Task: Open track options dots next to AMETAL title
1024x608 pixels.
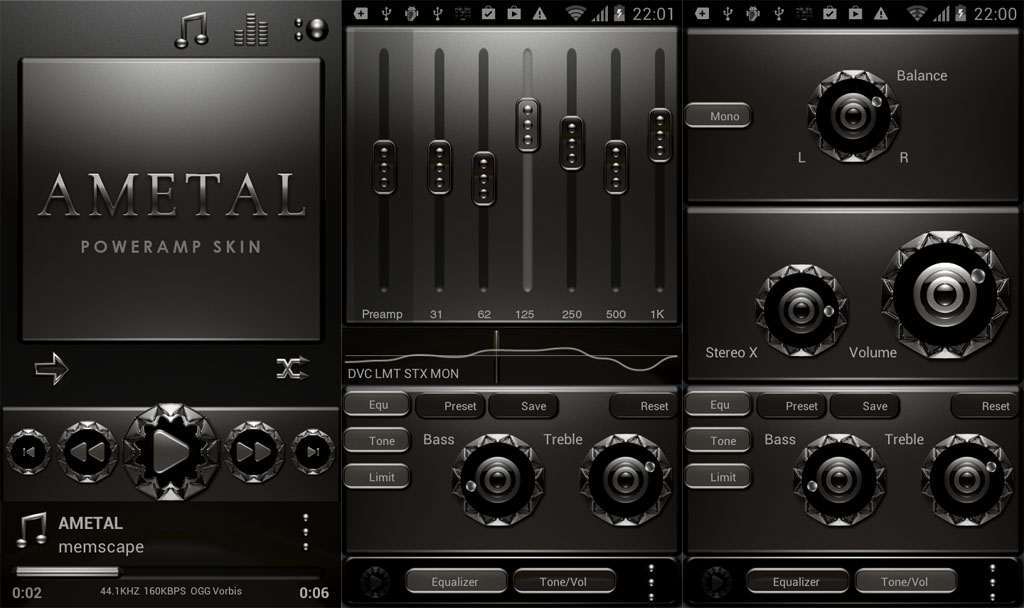Action: [305, 532]
